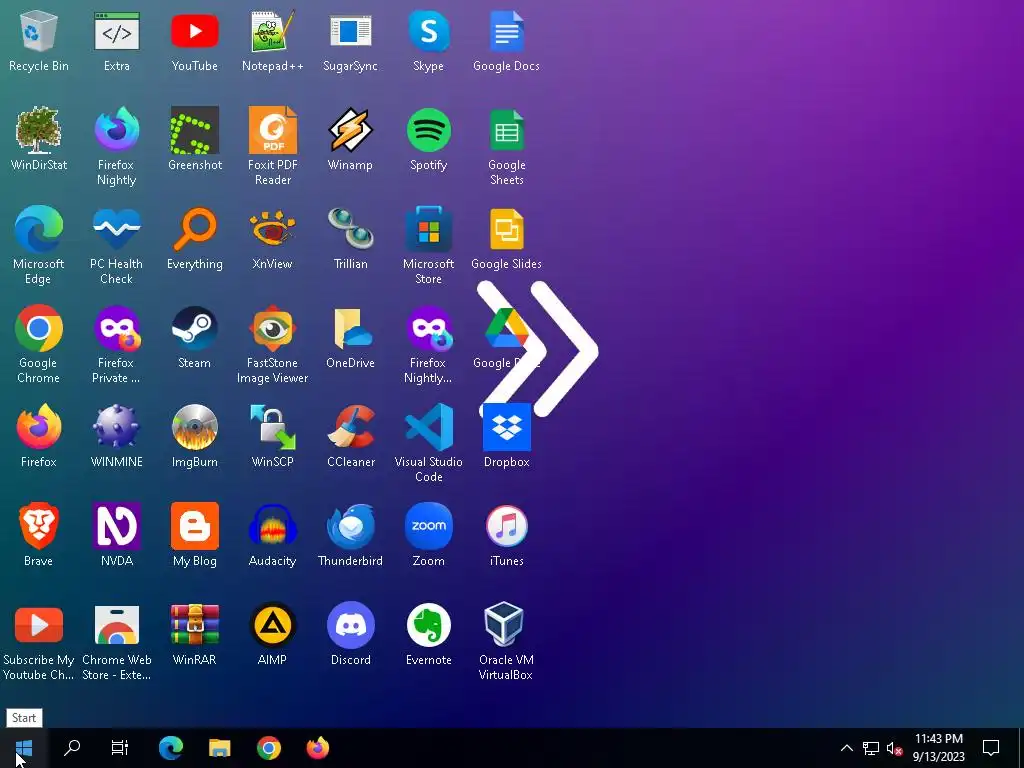Select the CCleaner desktop icon
Image resolution: width=1024 pixels, height=768 pixels.
click(351, 427)
